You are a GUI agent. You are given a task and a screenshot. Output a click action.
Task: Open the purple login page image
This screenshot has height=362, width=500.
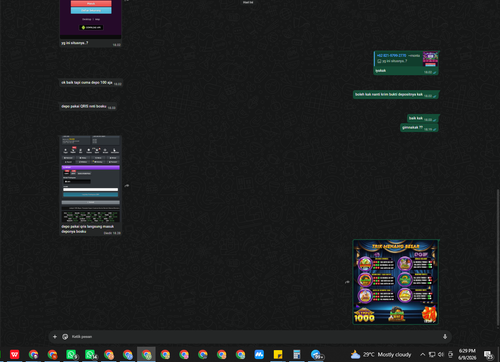click(90, 19)
